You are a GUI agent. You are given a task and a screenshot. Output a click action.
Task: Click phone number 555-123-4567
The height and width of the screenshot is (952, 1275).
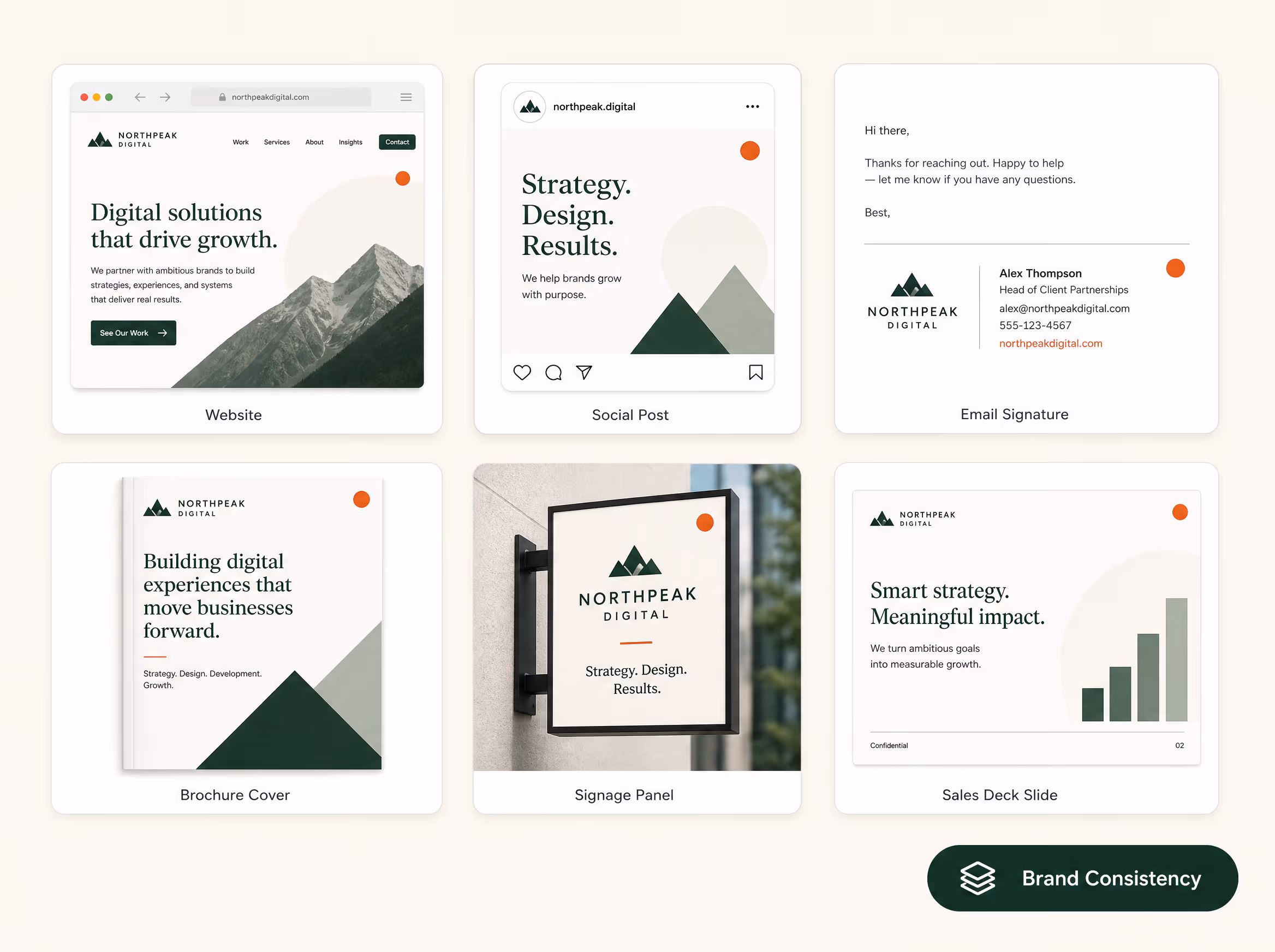click(1035, 325)
